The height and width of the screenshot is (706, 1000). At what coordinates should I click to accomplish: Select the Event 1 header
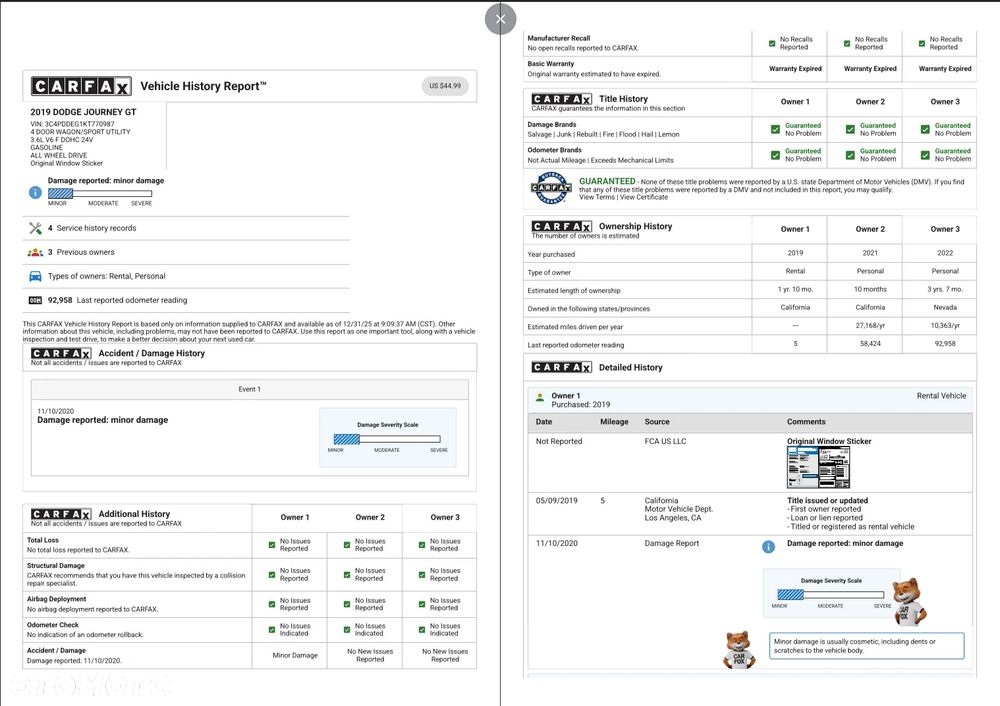coord(249,389)
